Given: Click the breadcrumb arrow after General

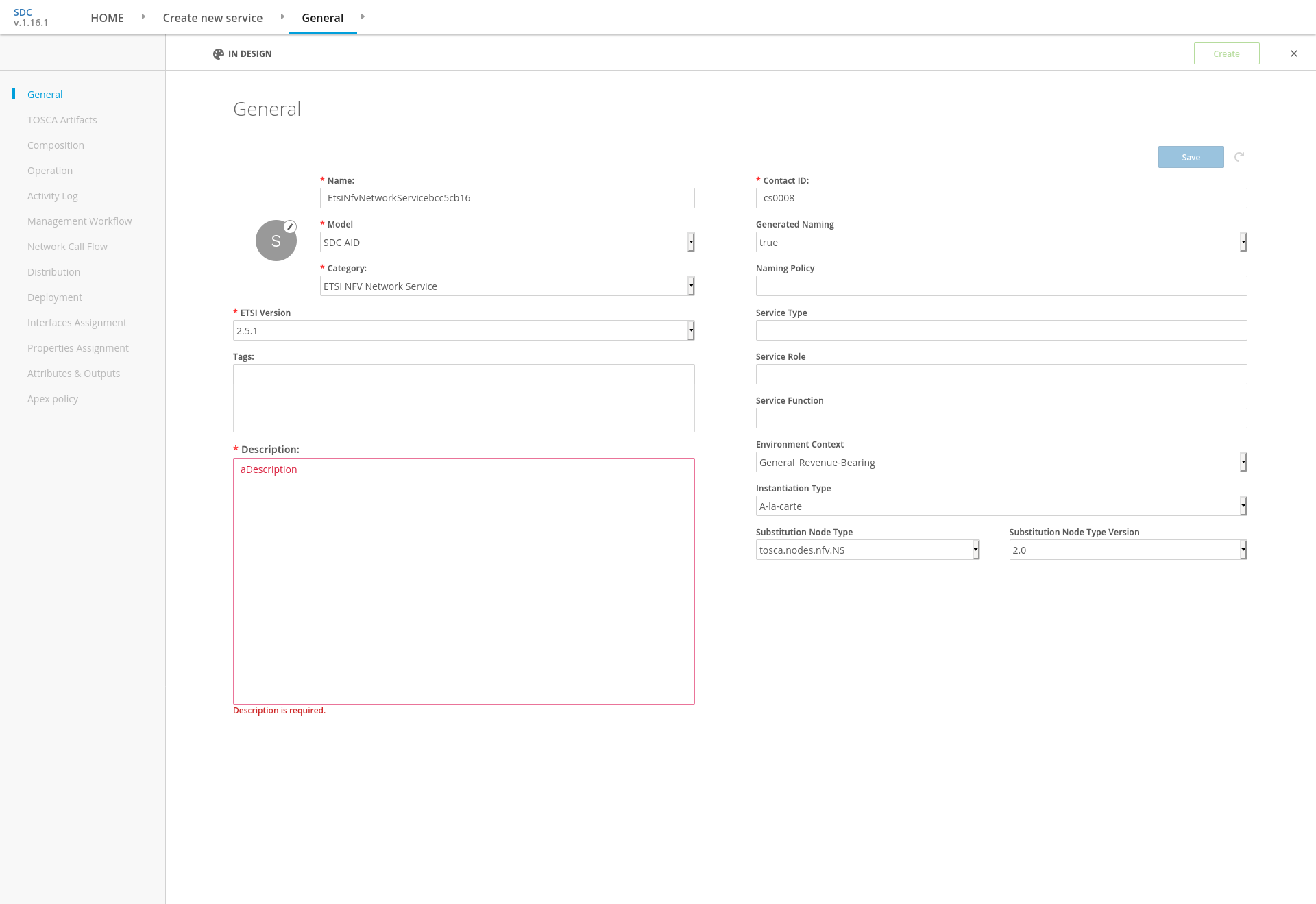Looking at the screenshot, I should (x=363, y=16).
